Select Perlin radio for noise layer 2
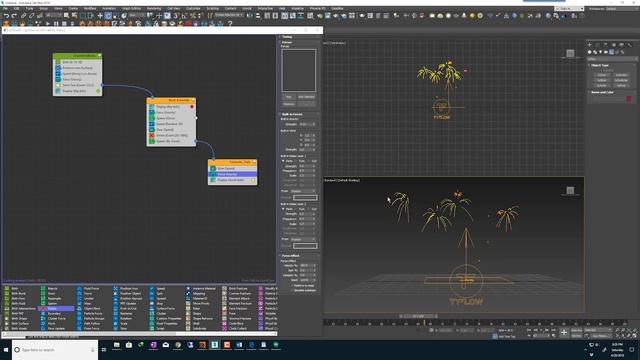640x360 pixels. [283, 209]
